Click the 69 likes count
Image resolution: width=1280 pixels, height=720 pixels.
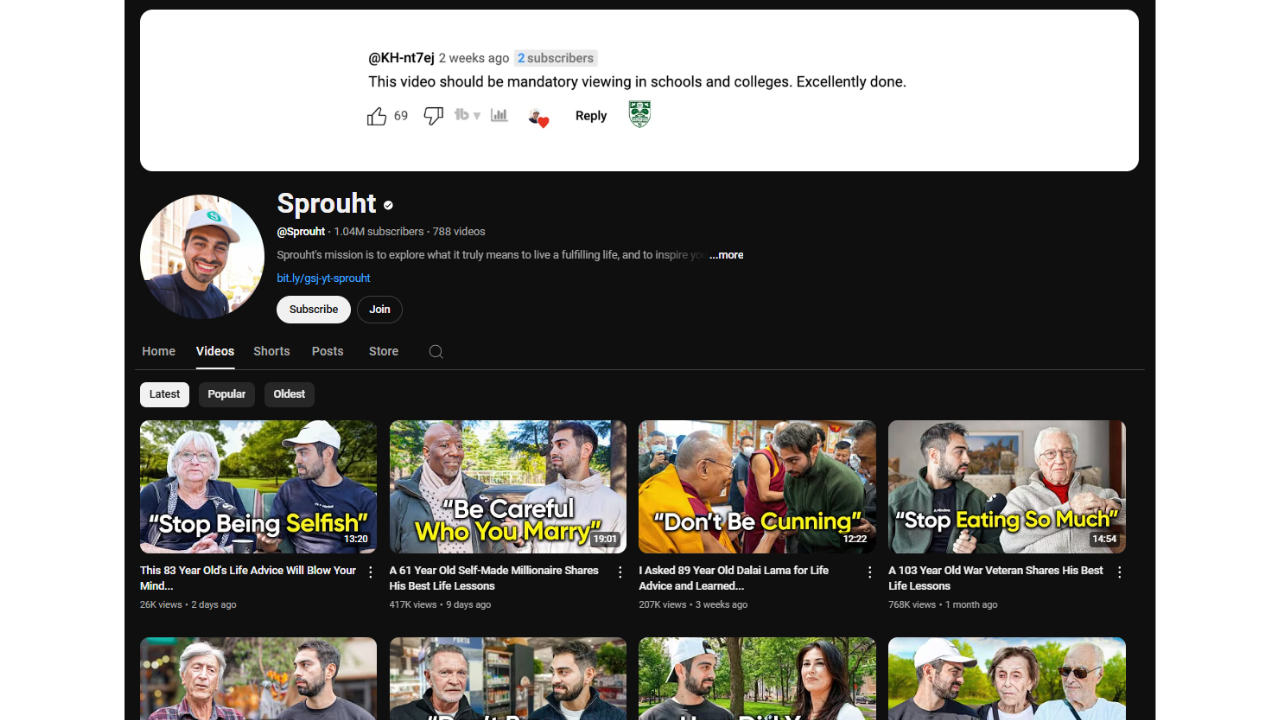click(401, 116)
